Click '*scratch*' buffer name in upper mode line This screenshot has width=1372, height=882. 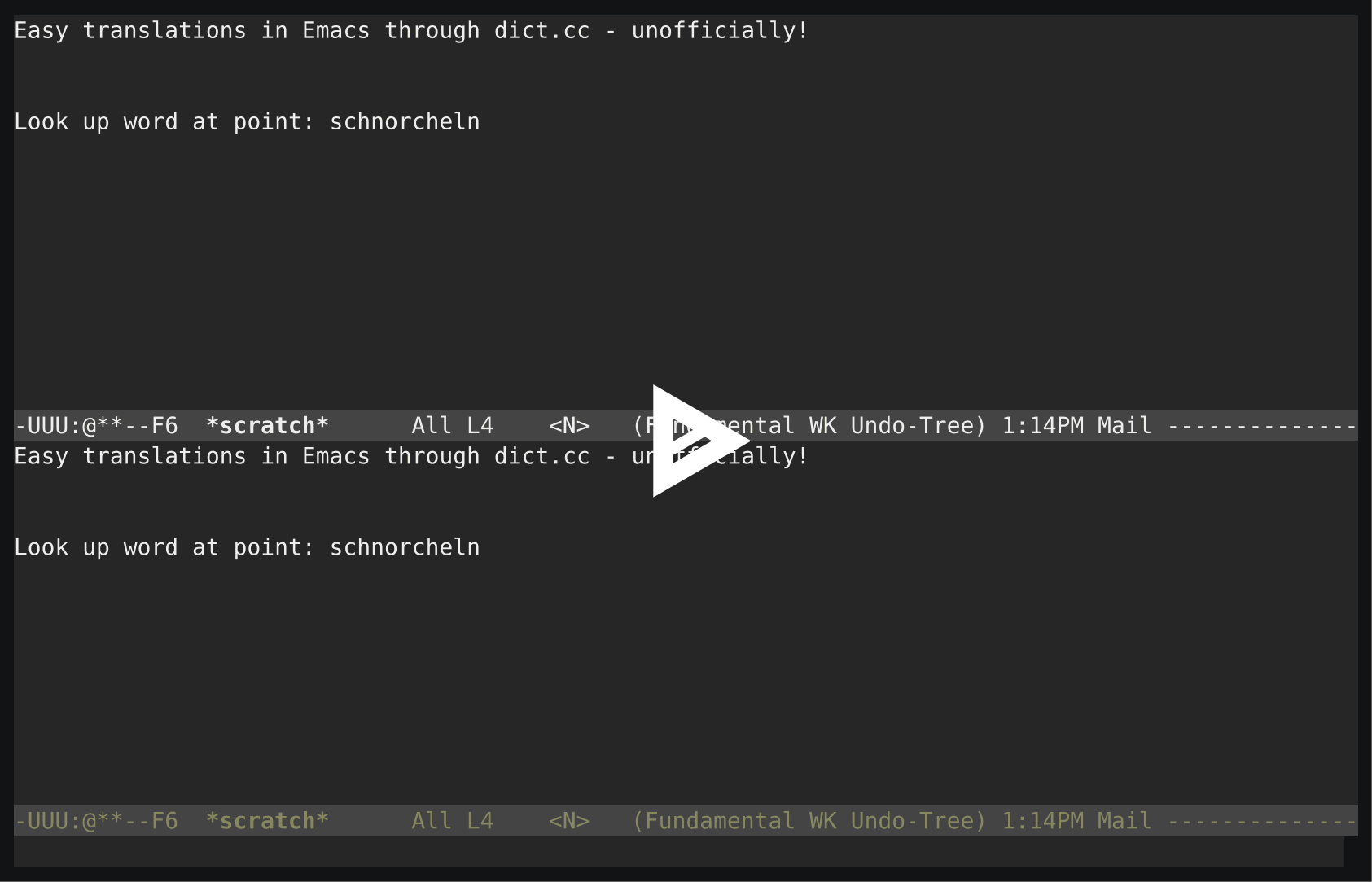[x=267, y=426]
